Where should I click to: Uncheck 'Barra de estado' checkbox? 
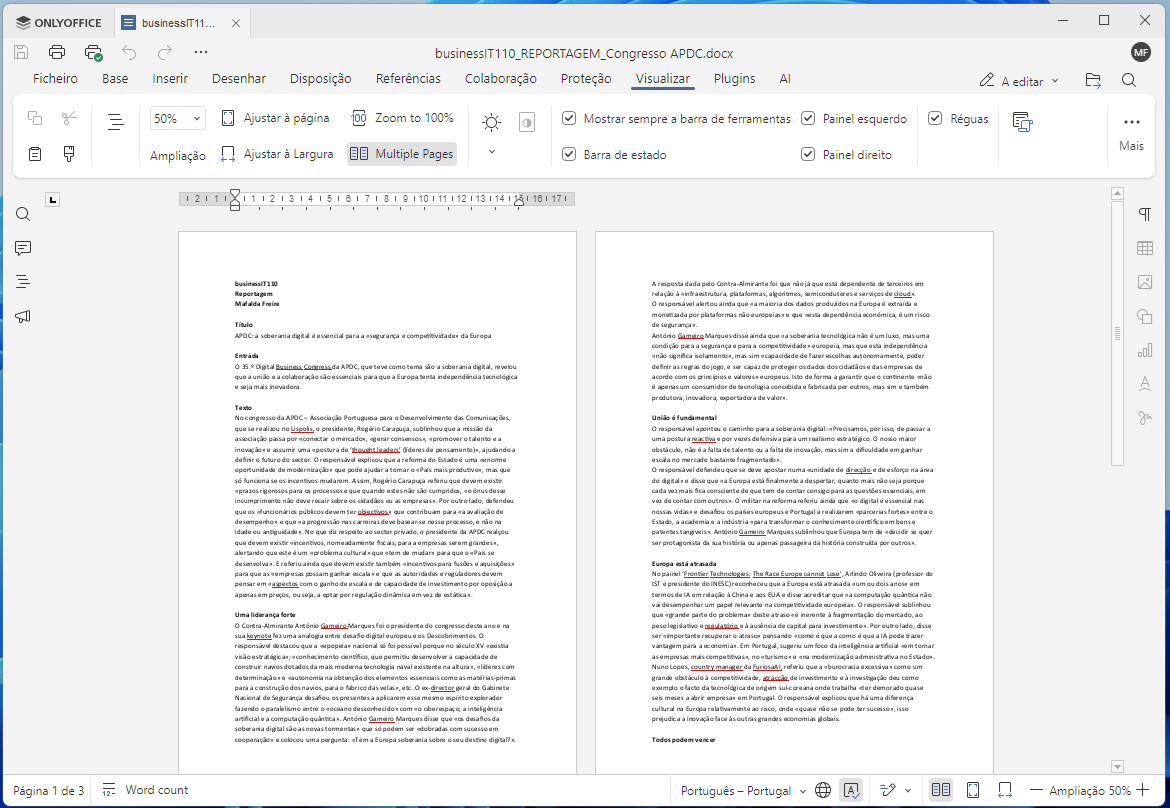569,154
